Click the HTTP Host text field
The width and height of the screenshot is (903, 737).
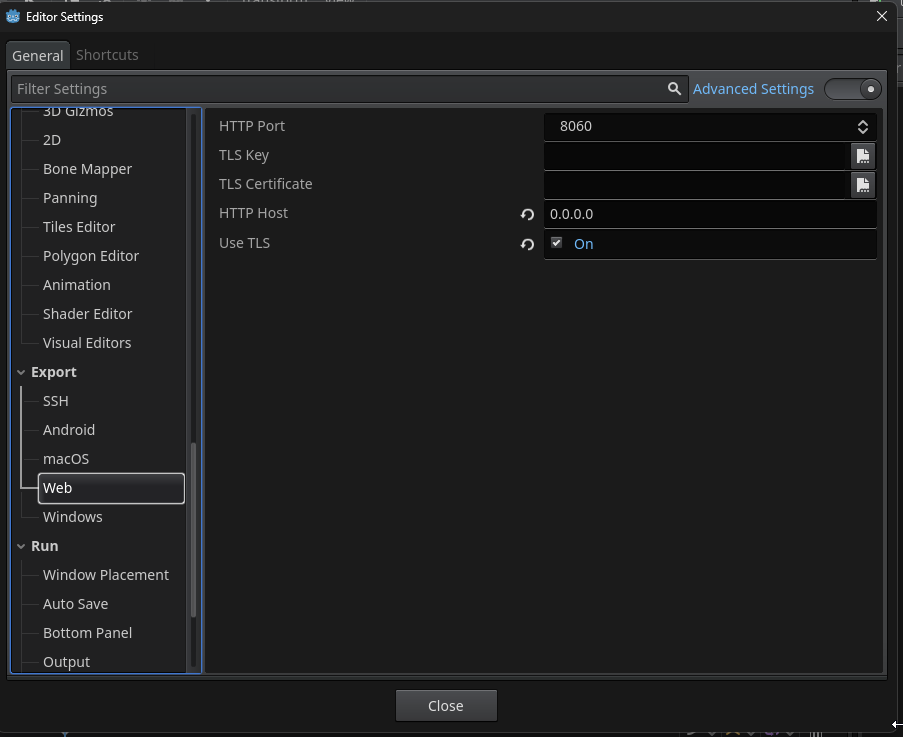[710, 214]
